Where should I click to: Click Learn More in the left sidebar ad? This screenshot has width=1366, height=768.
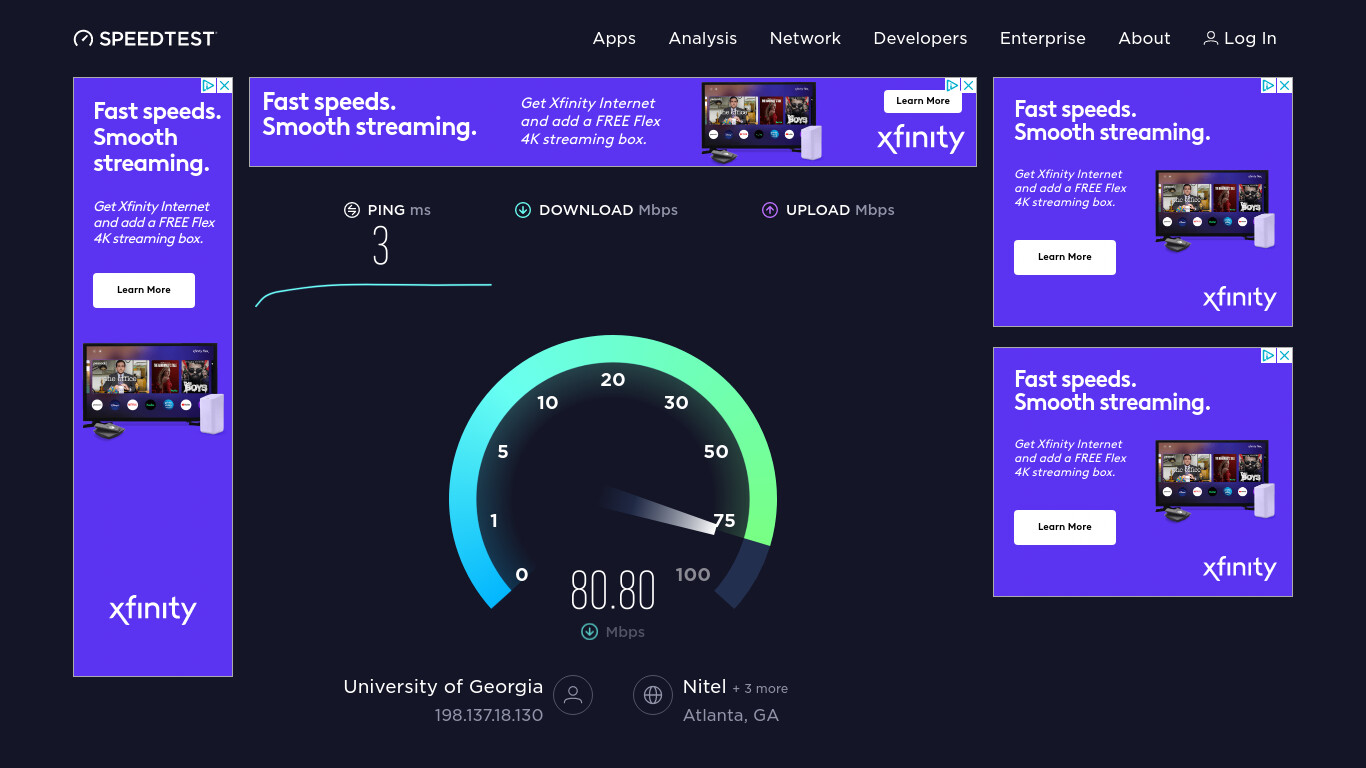tap(144, 290)
